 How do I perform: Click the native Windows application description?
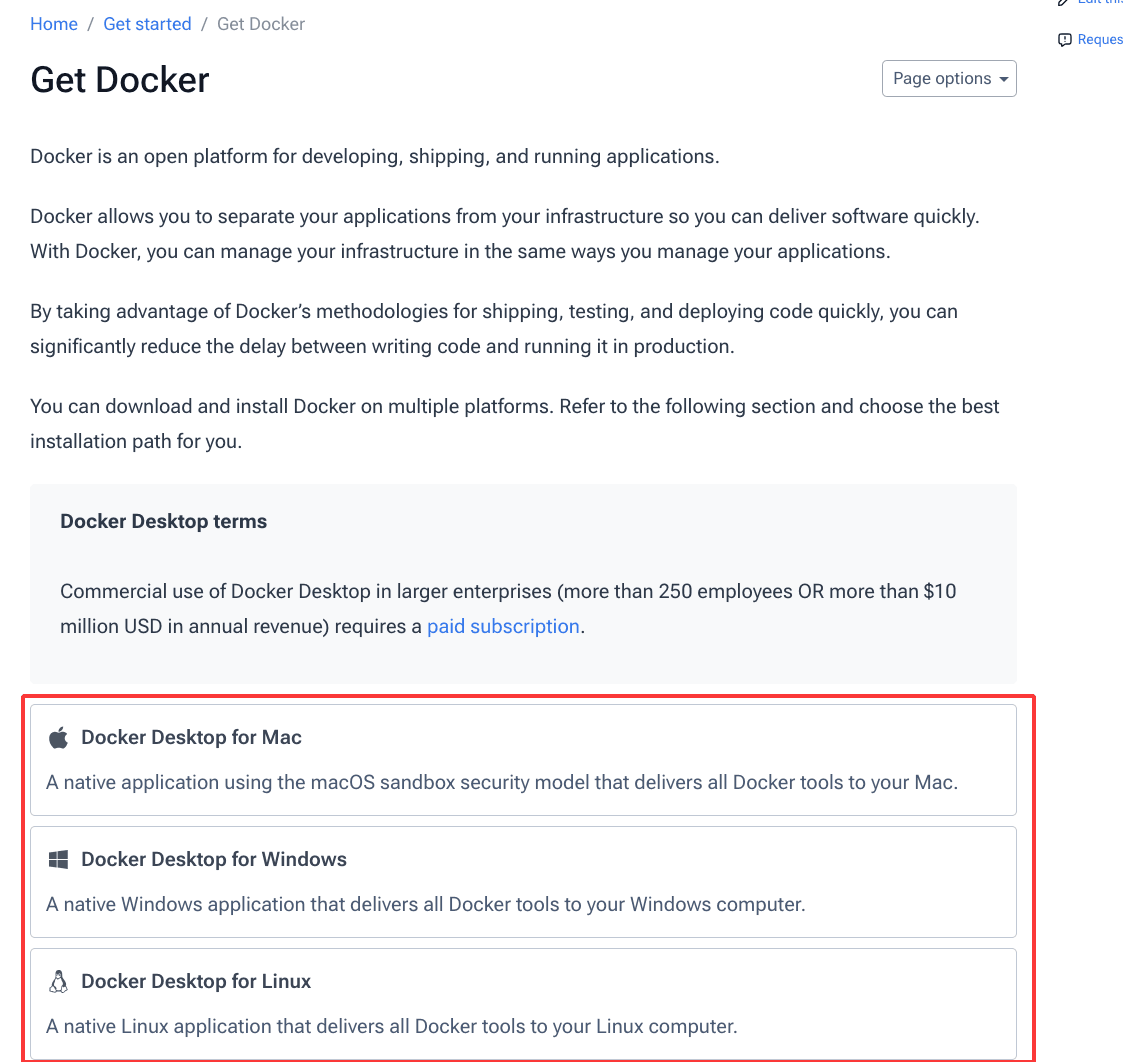coord(425,905)
